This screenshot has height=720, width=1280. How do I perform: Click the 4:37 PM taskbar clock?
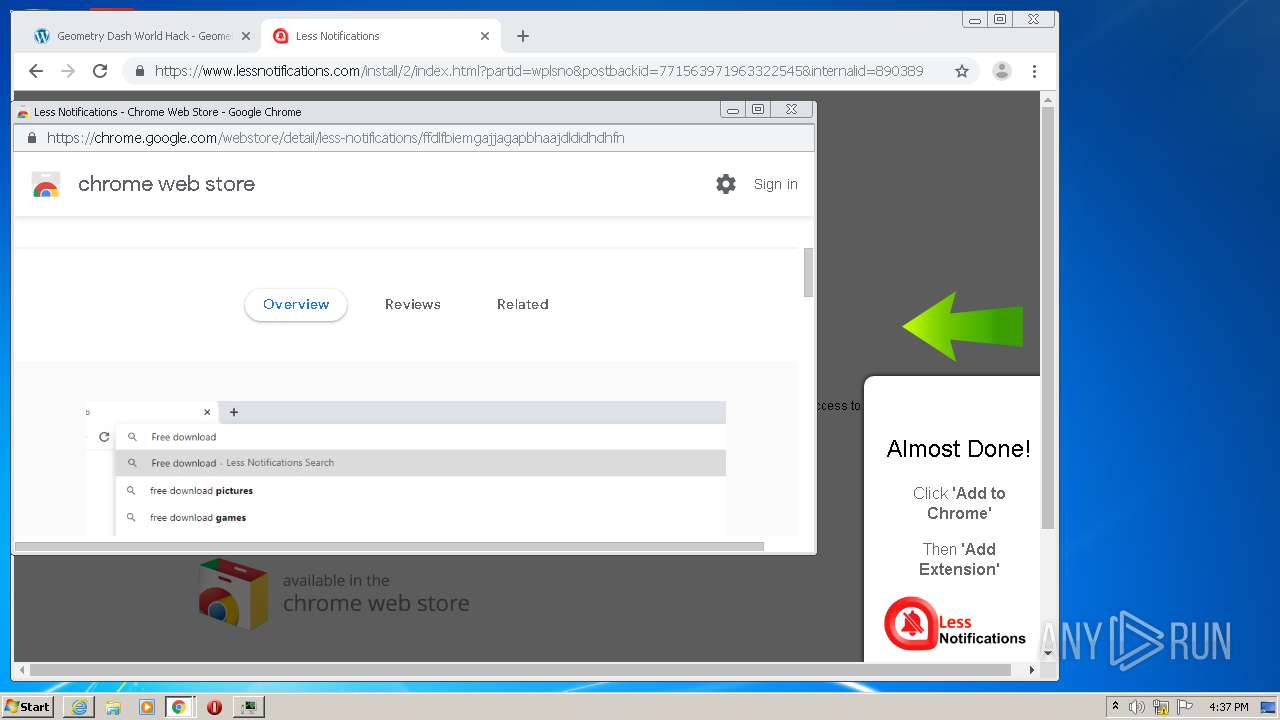click(1229, 707)
